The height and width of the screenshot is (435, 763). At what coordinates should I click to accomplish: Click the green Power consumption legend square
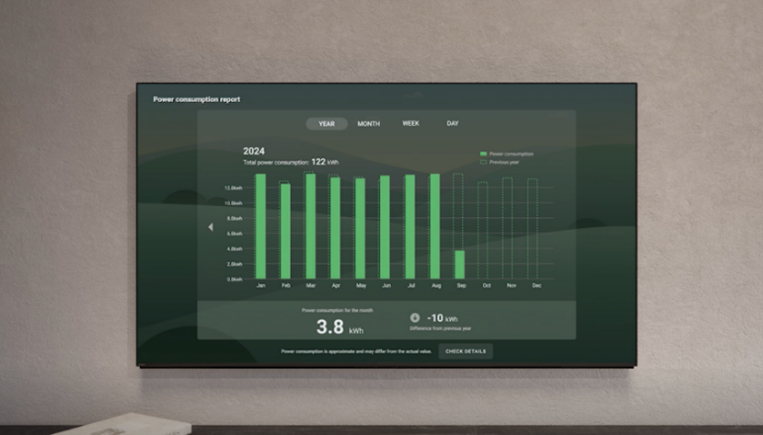(483, 154)
